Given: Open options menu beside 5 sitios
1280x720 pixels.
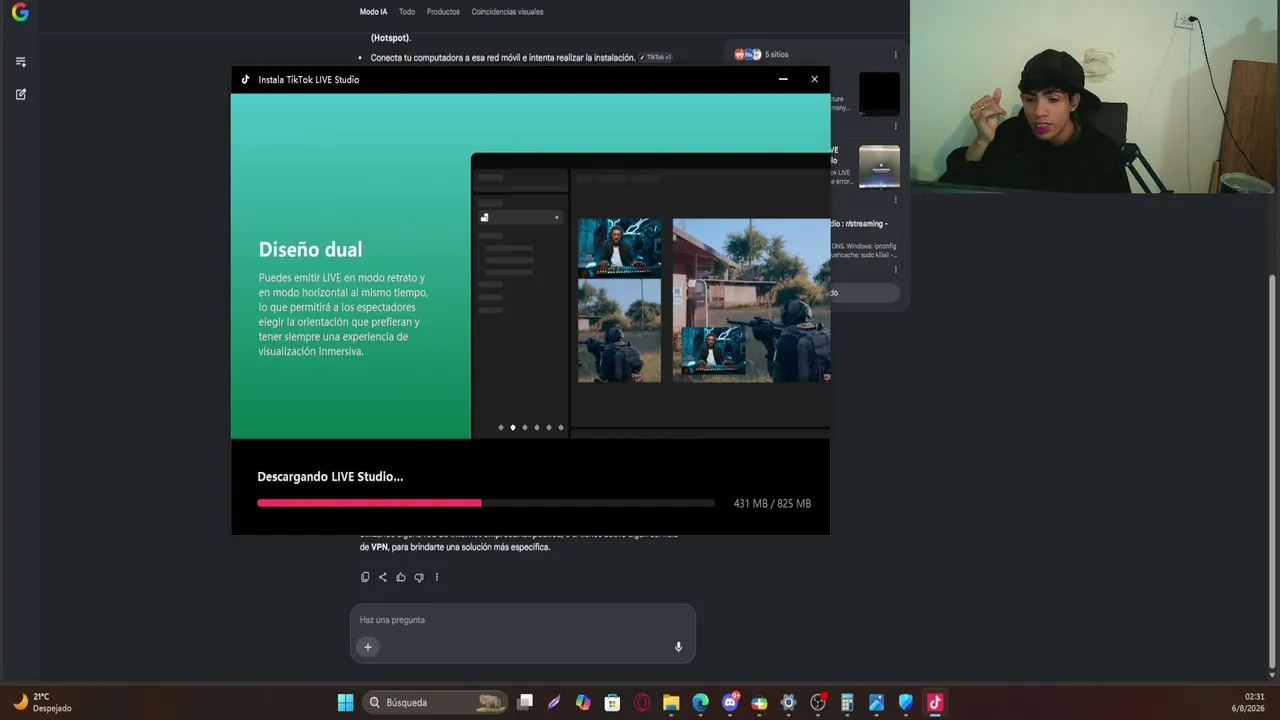Looking at the screenshot, I should [x=895, y=55].
